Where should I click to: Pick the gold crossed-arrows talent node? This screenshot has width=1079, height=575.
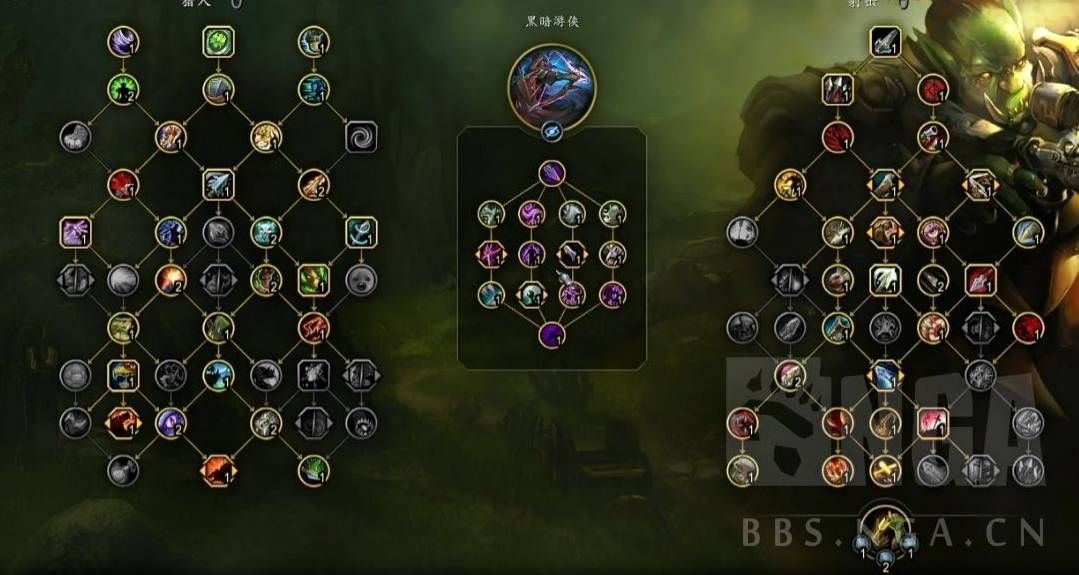coord(886,471)
